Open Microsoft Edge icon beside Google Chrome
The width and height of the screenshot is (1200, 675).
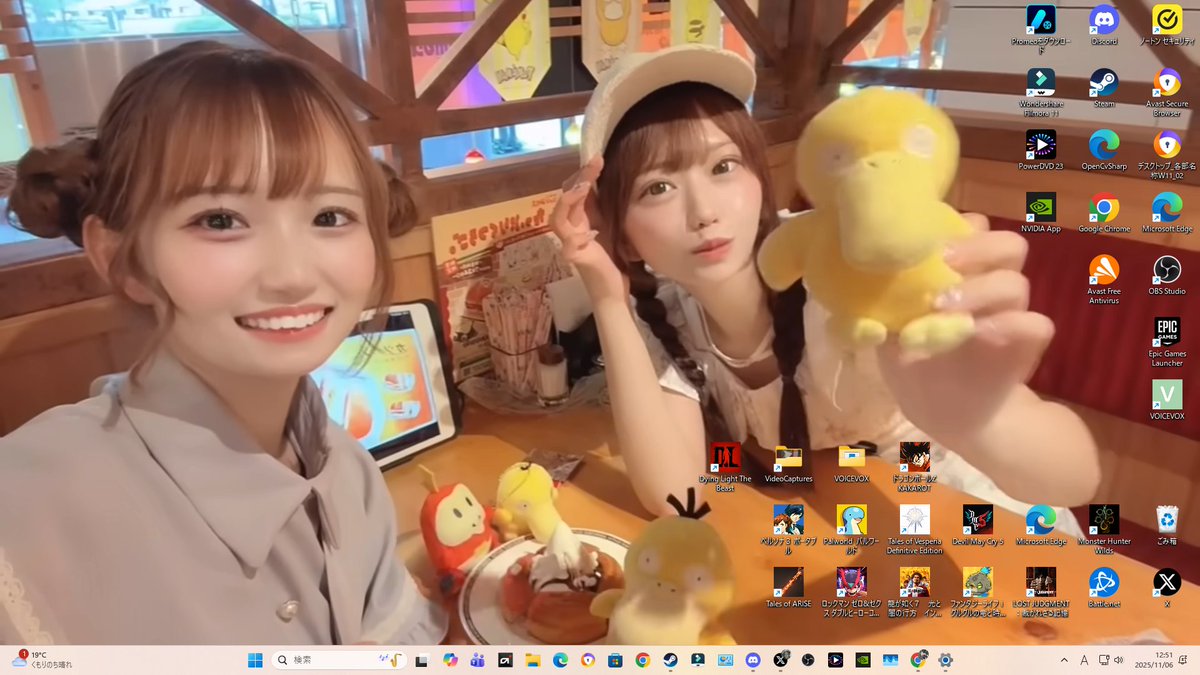pos(1166,213)
